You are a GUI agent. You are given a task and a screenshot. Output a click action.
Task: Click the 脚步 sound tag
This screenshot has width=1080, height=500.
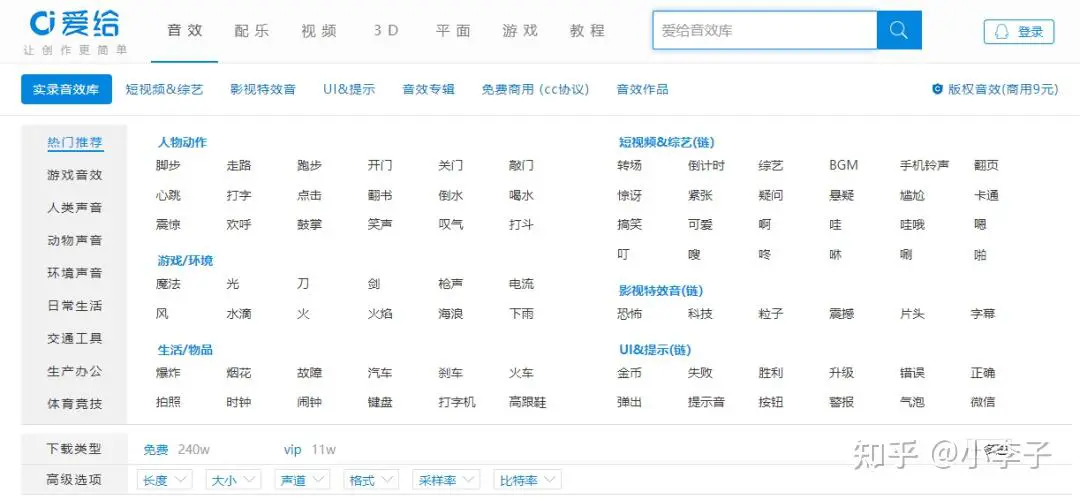(168, 166)
